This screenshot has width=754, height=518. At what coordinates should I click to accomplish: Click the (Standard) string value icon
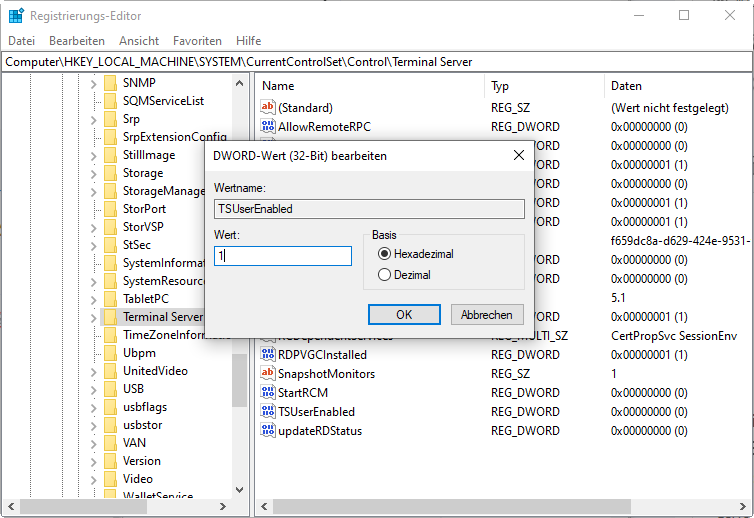pos(267,108)
